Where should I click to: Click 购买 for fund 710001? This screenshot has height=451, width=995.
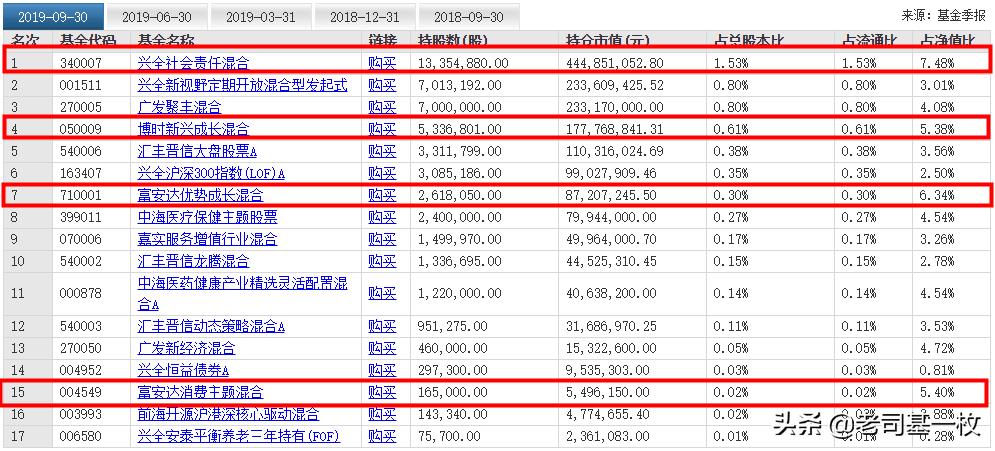pos(383,195)
